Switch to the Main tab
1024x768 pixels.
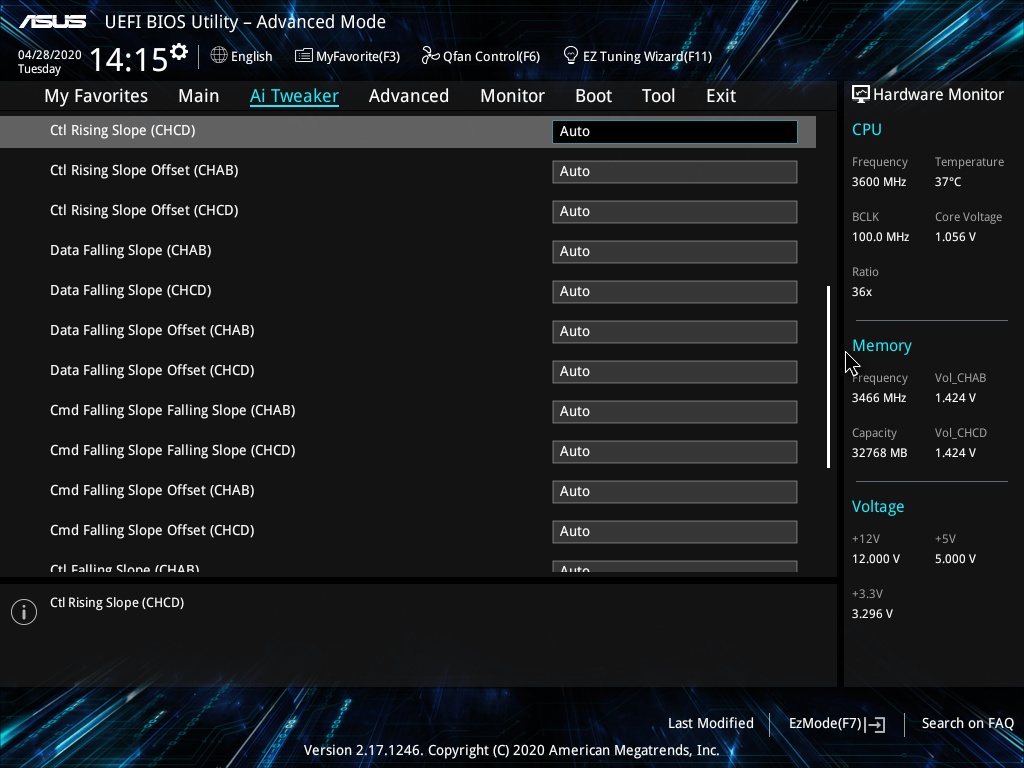(199, 96)
